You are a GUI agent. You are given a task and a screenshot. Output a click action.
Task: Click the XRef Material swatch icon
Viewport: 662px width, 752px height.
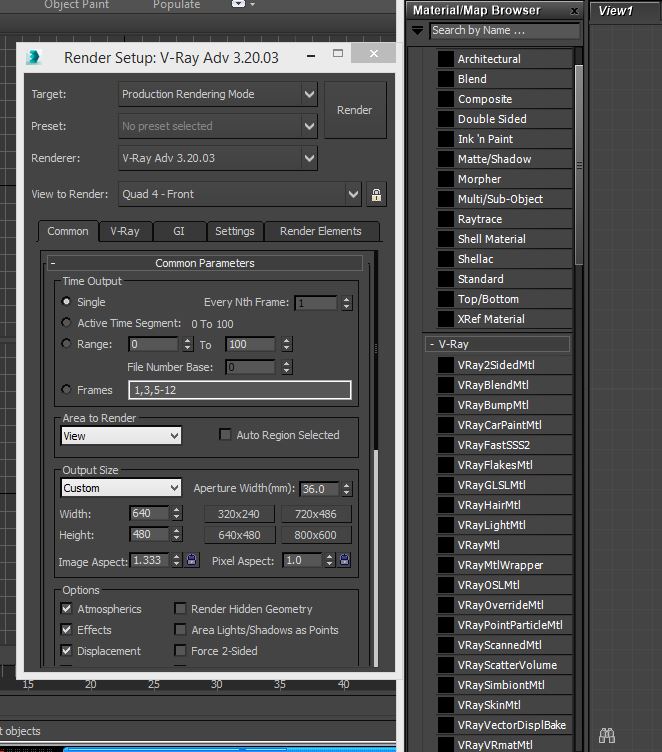coord(446,319)
